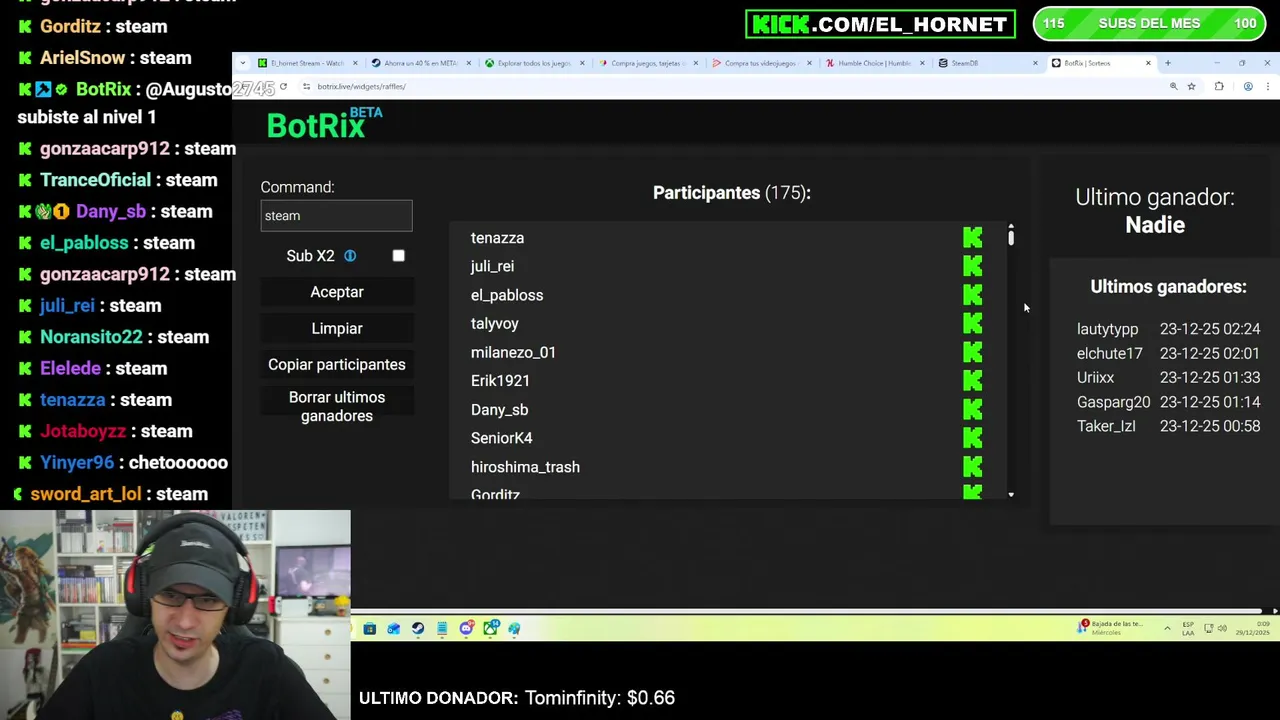Click the Aceptar button
Viewport: 1280px width, 720px height.
337,292
